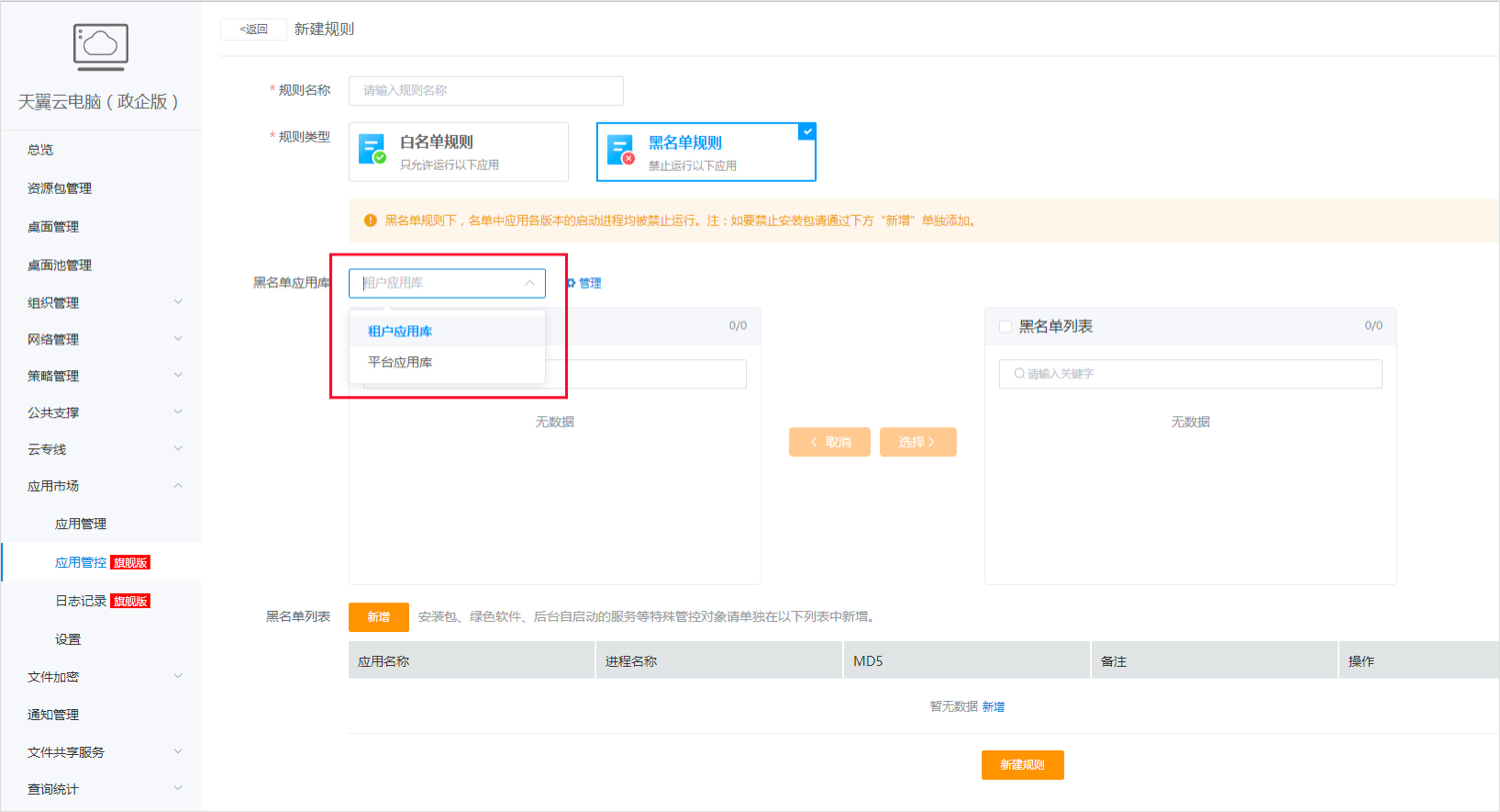Click the 新建规则 submit button
Image resolution: width=1500 pixels, height=812 pixels.
(x=1020, y=764)
